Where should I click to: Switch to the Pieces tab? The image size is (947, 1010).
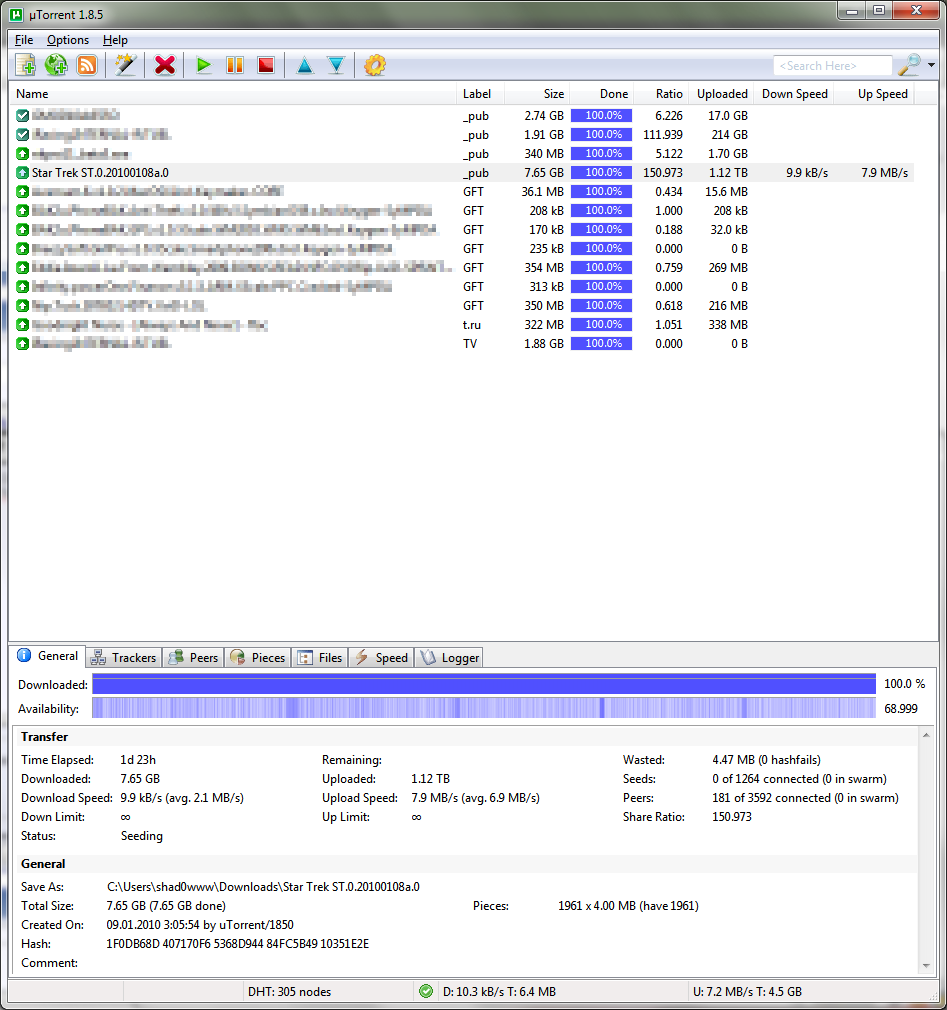258,658
